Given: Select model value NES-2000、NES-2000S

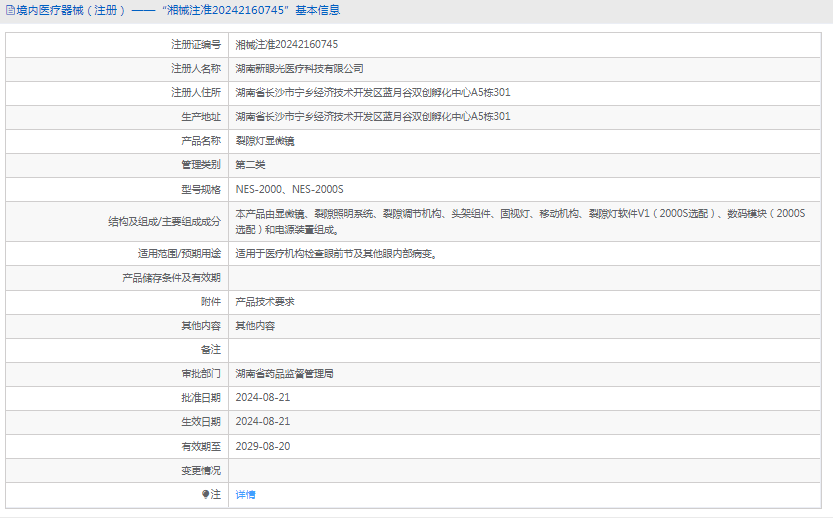Looking at the screenshot, I should [290, 189].
